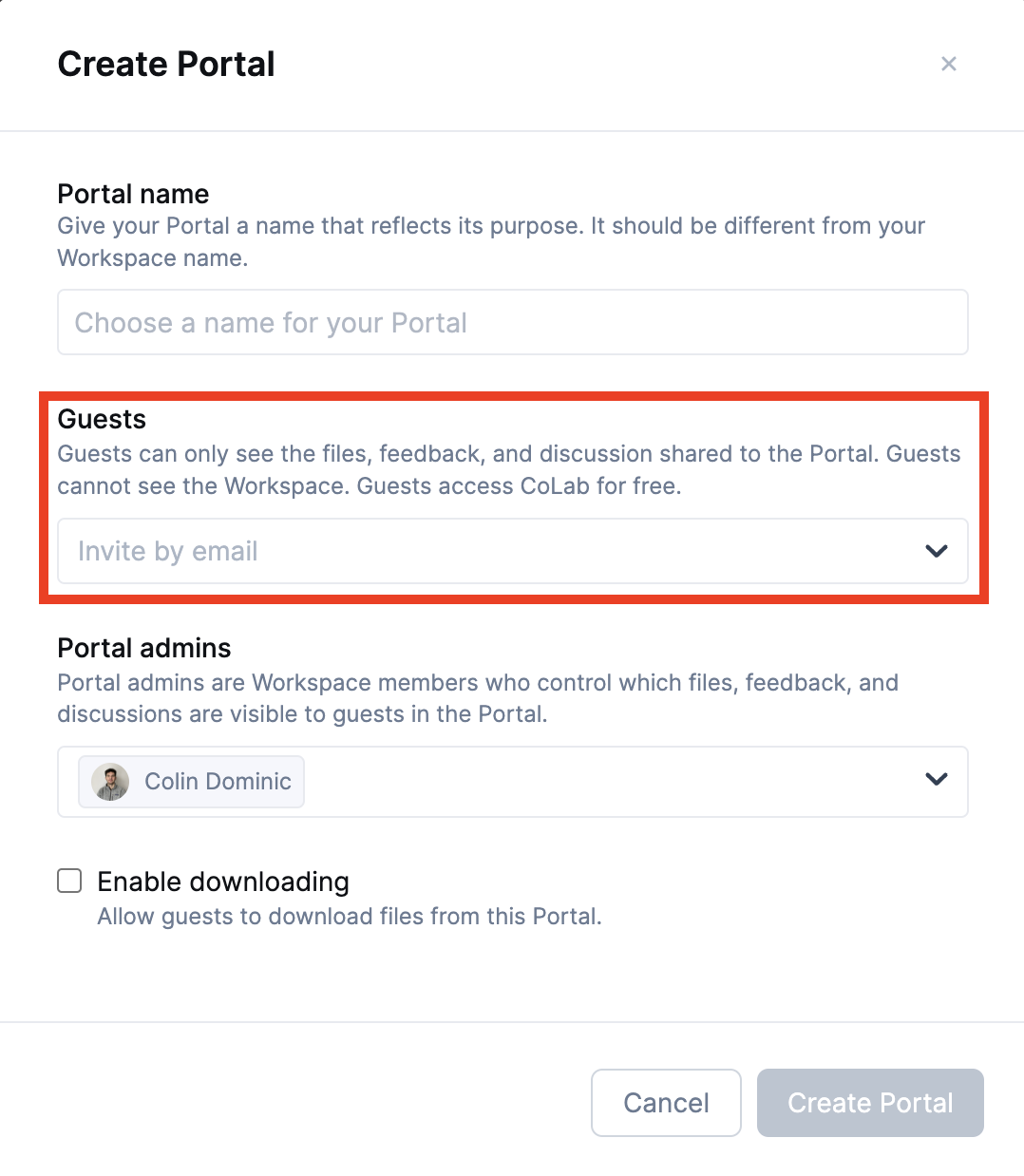Open the Portal admins dropdown arrow
Viewport: 1024px width, 1176px height.
[x=936, y=780]
